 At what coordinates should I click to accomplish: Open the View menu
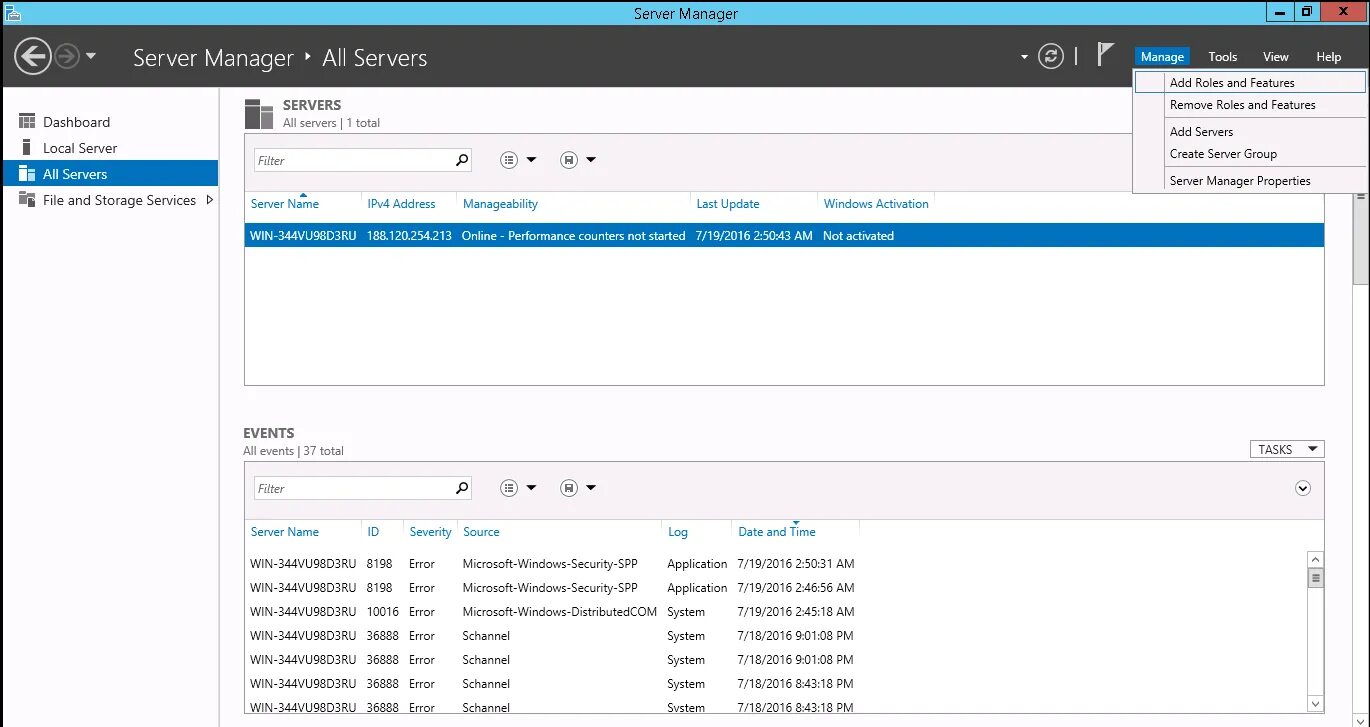pos(1275,57)
